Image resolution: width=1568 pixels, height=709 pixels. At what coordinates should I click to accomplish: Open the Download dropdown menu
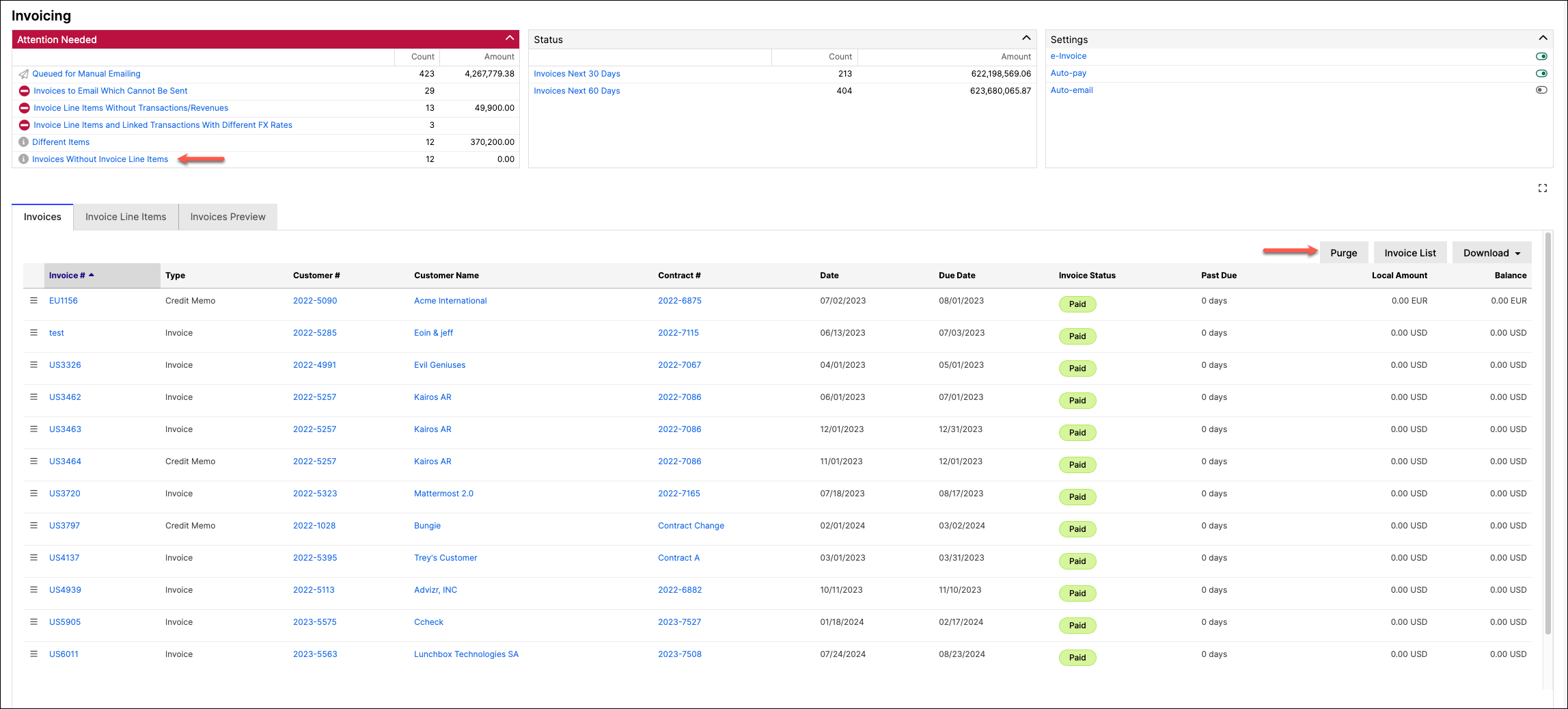(x=1492, y=253)
